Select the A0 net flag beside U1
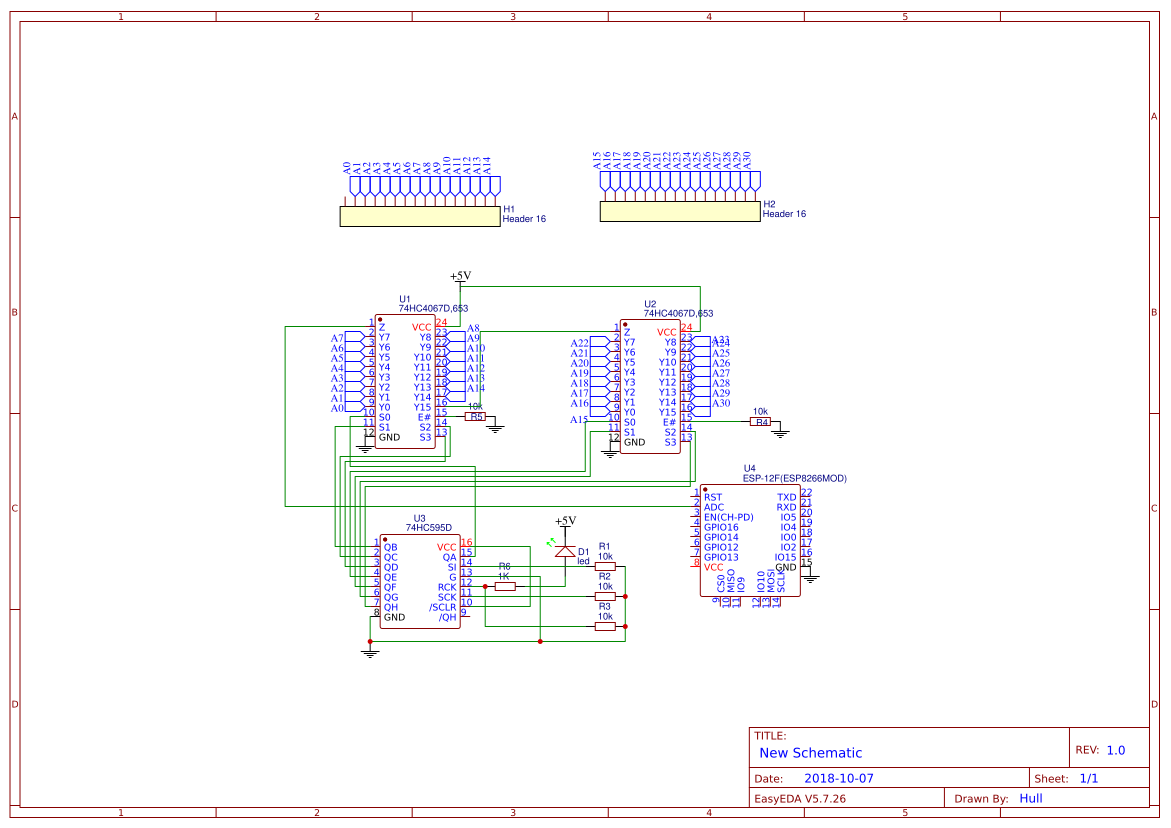The width and height of the screenshot is (1171, 828). click(347, 408)
